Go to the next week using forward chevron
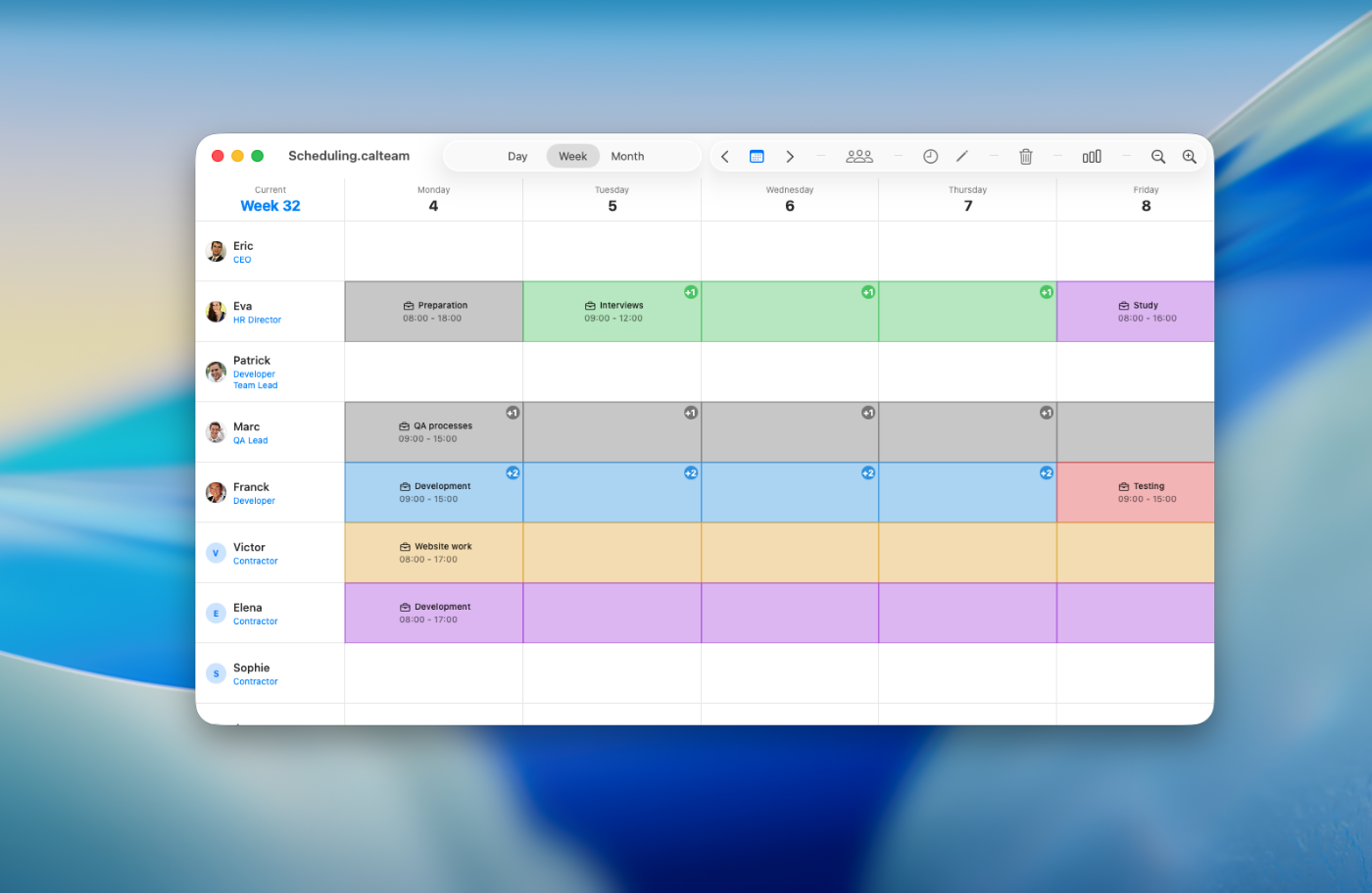 click(790, 157)
